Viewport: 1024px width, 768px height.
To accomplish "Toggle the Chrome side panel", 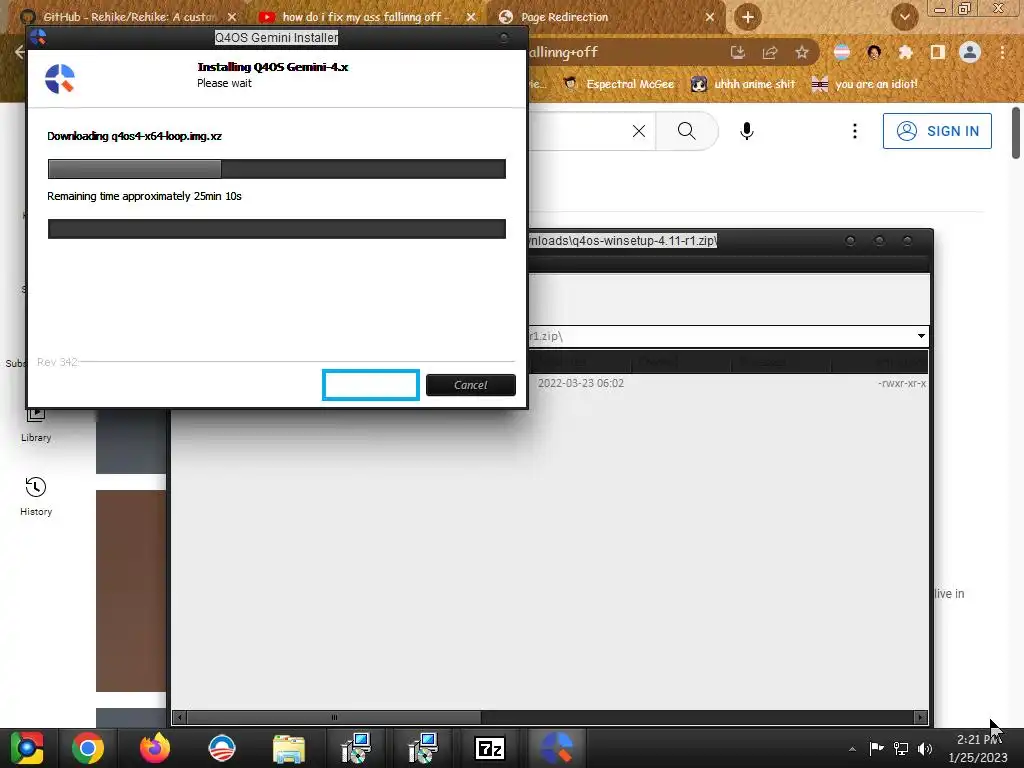I will coord(938,52).
